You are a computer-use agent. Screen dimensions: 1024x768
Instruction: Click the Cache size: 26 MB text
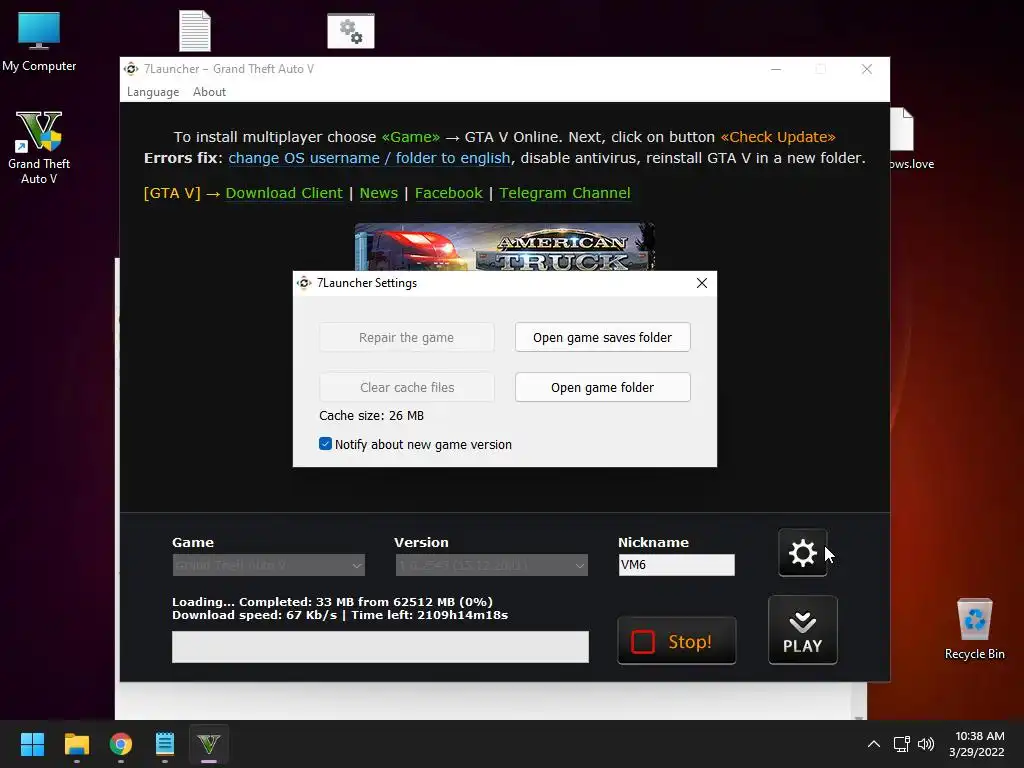pos(371,415)
